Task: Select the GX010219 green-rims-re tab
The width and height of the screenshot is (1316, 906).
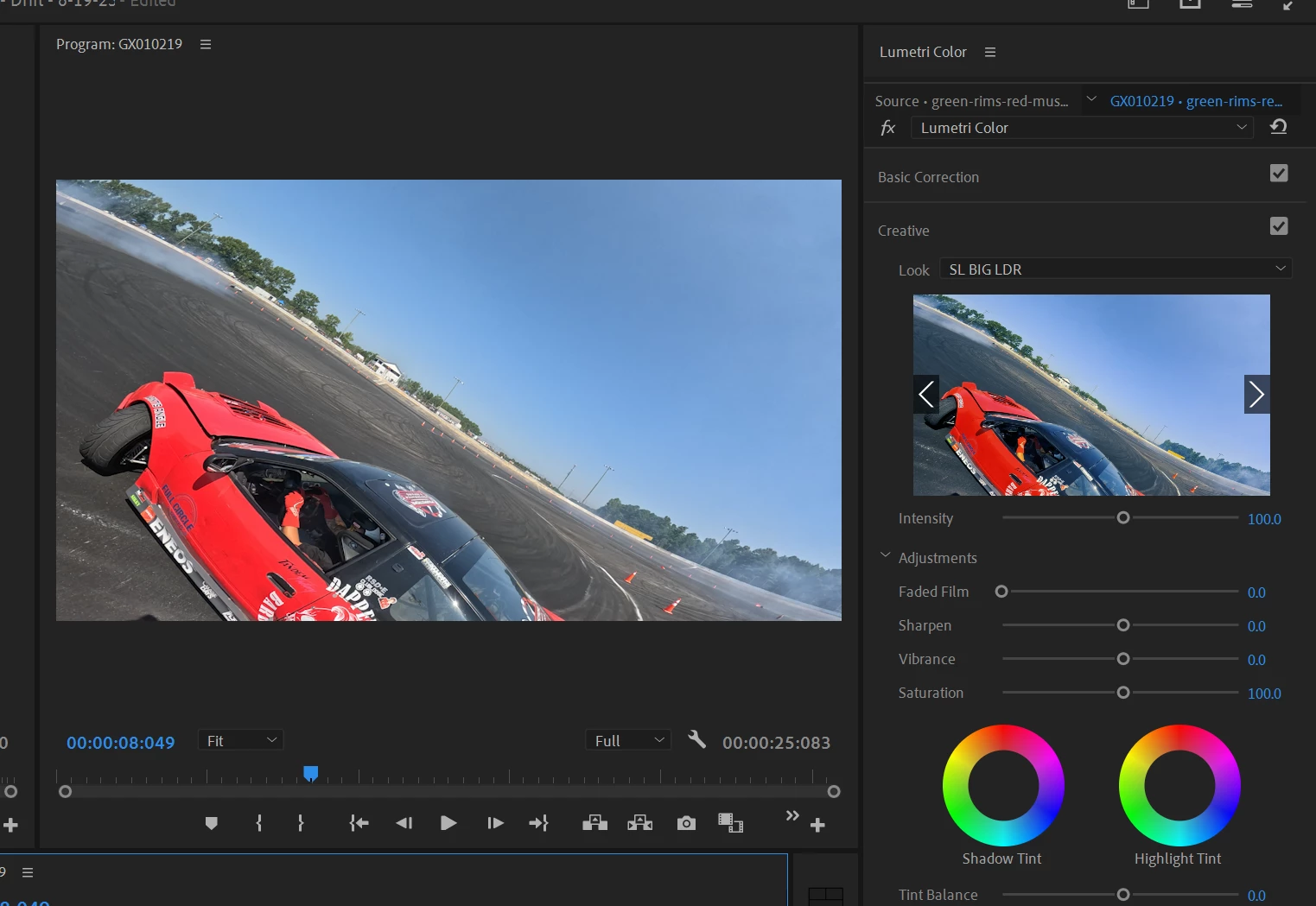Action: 1196,101
